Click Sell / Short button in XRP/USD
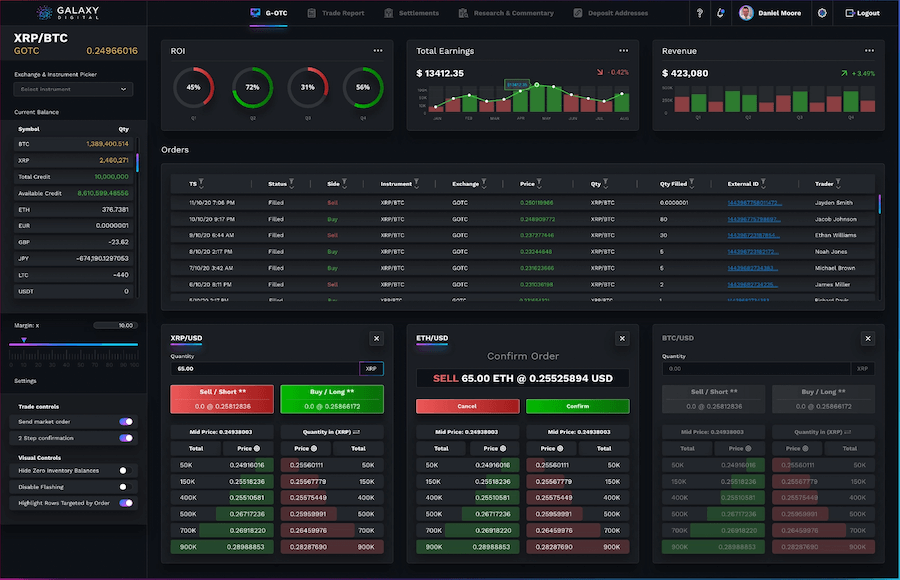The width and height of the screenshot is (900, 580). [222, 399]
